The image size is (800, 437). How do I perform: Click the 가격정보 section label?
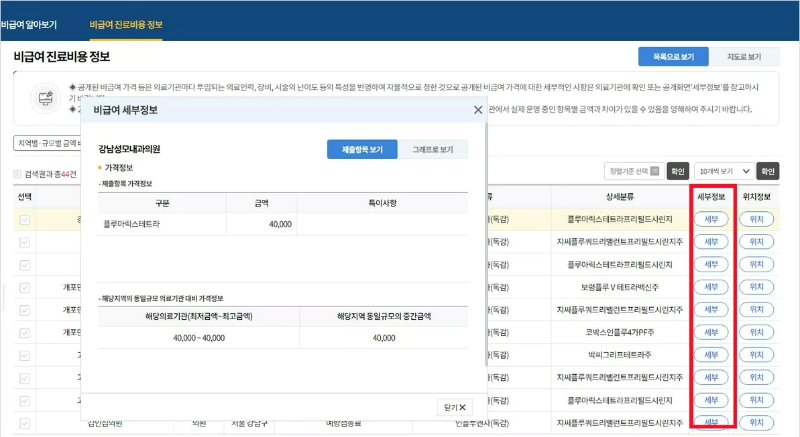tap(118, 167)
